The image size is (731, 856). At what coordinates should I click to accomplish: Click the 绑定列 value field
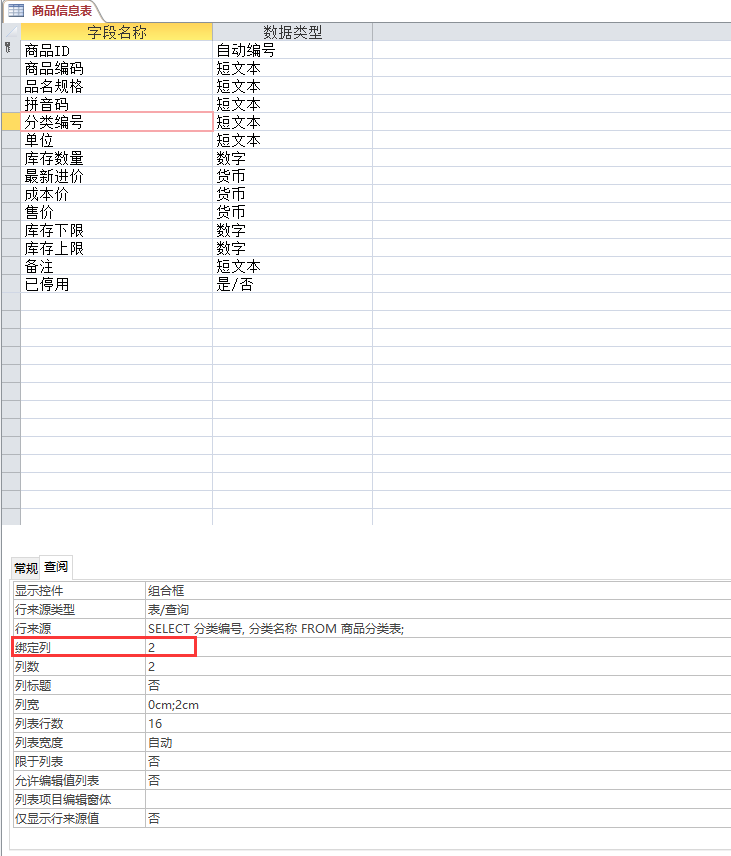click(438, 647)
